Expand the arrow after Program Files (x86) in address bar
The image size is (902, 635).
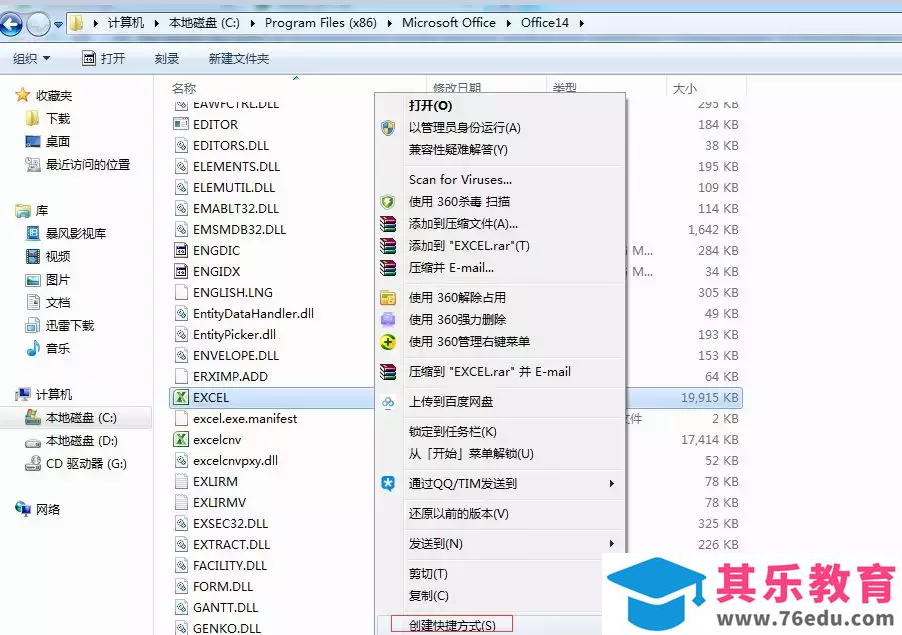(390, 24)
